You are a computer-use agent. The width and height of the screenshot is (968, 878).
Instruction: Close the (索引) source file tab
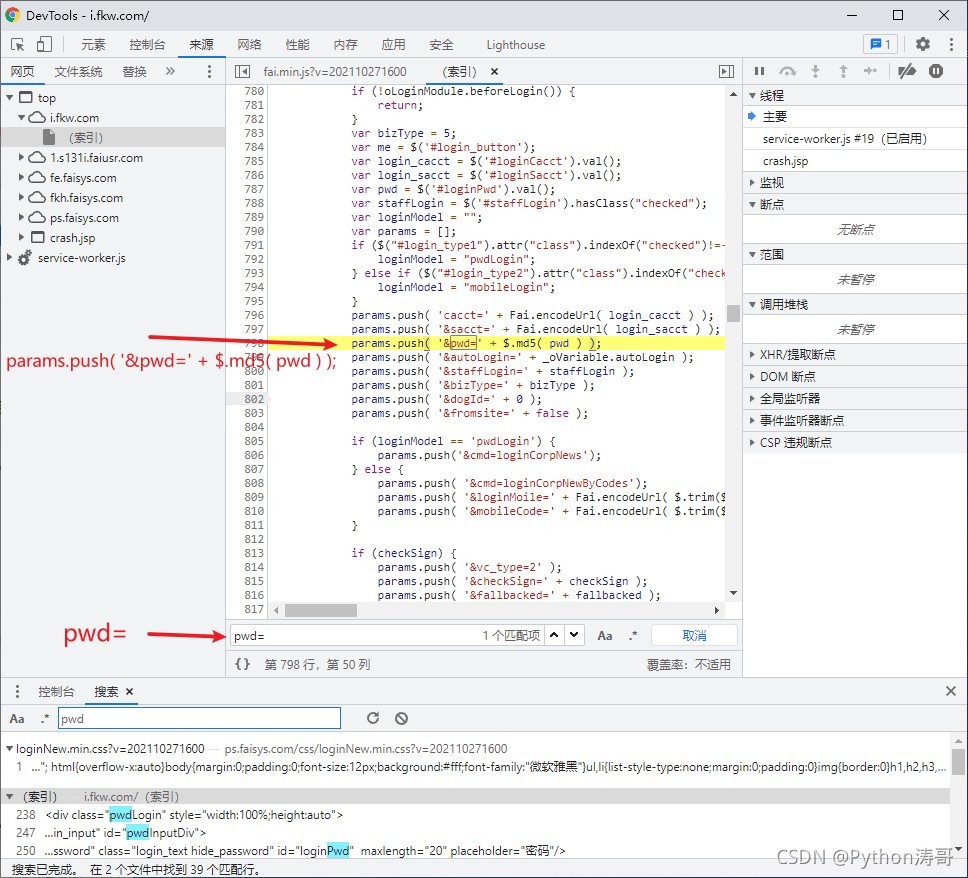click(x=494, y=72)
